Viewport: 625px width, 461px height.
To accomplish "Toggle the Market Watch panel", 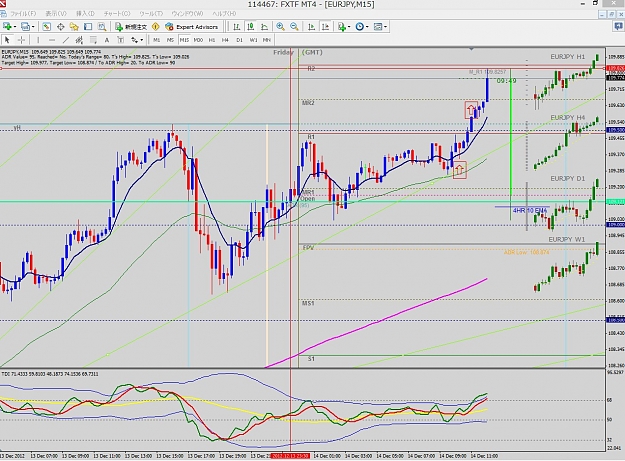I will click(47, 27).
